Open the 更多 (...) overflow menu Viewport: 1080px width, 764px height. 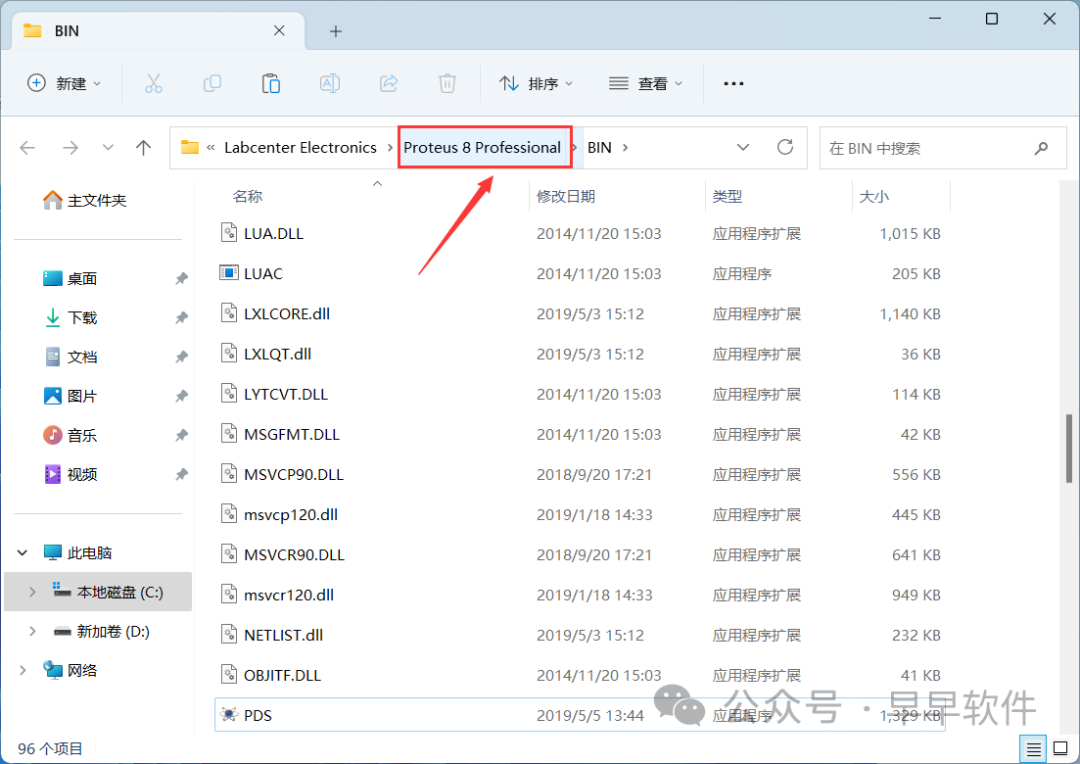coord(733,83)
